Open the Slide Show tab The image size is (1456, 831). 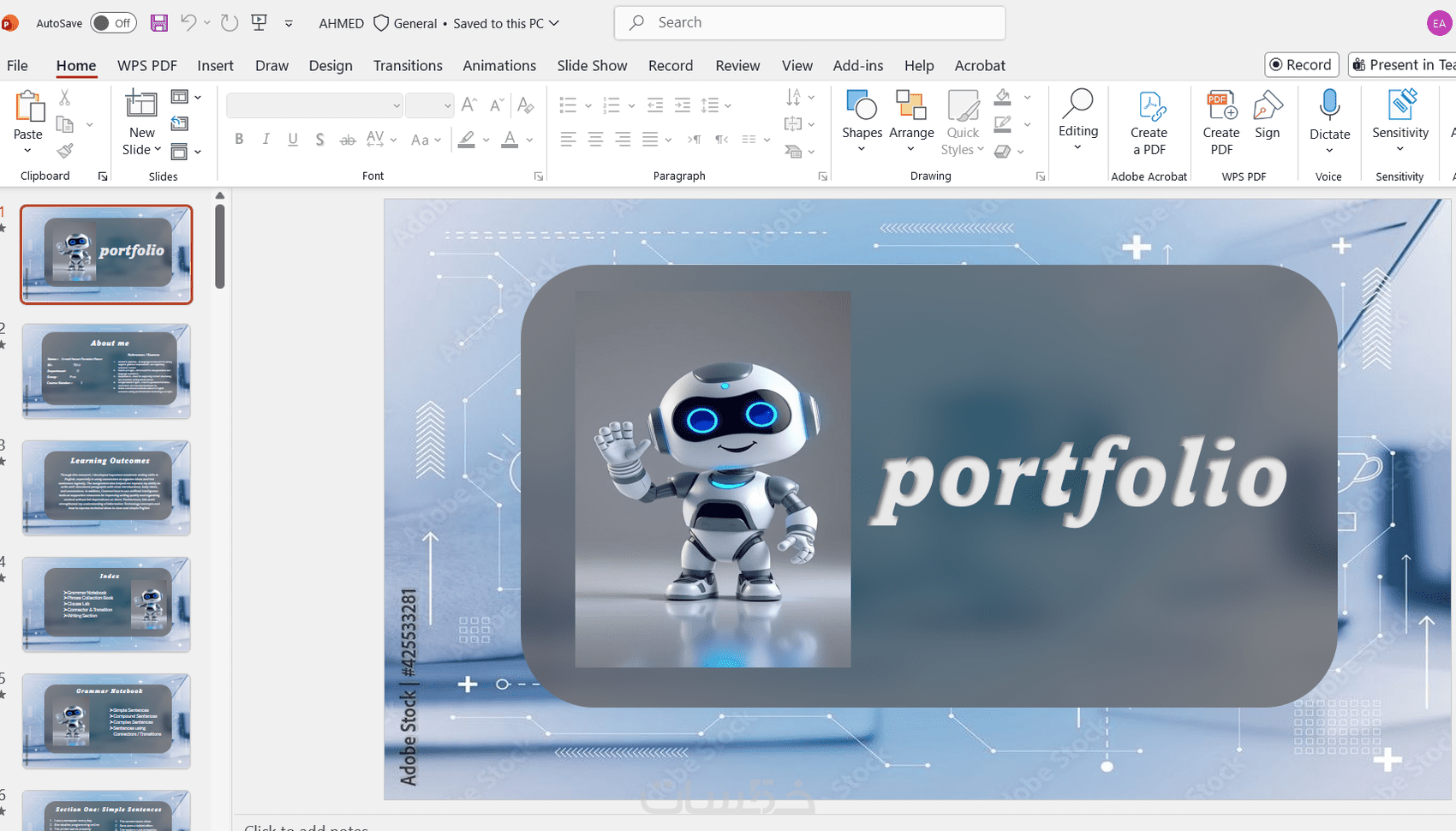tap(592, 65)
